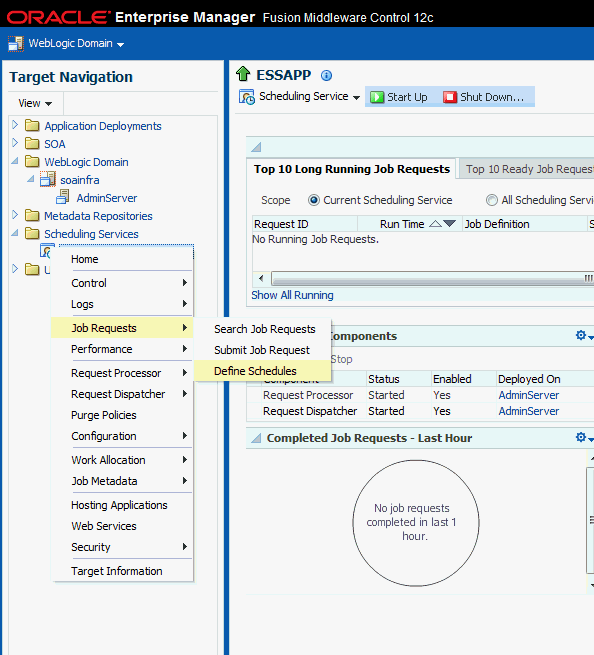
Task: Collapse the Completed Job Requests panel triangle
Action: click(256, 438)
